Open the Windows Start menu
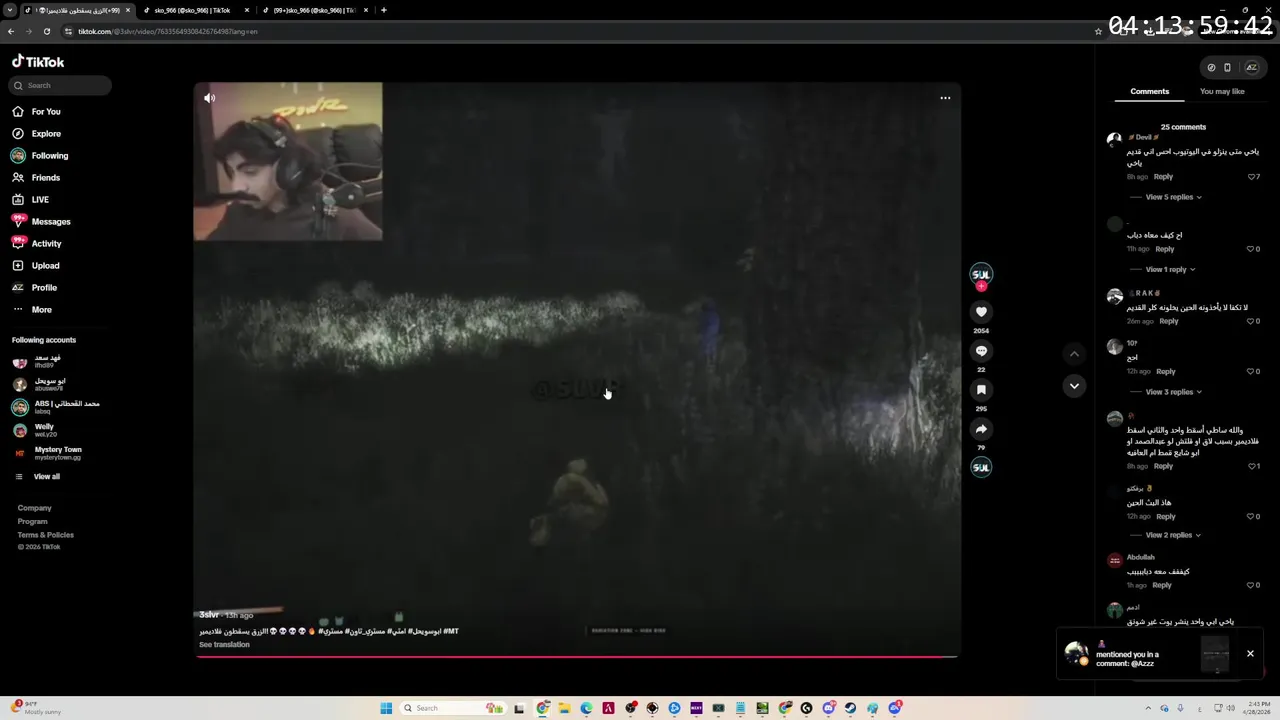The width and height of the screenshot is (1280, 720). 386,708
